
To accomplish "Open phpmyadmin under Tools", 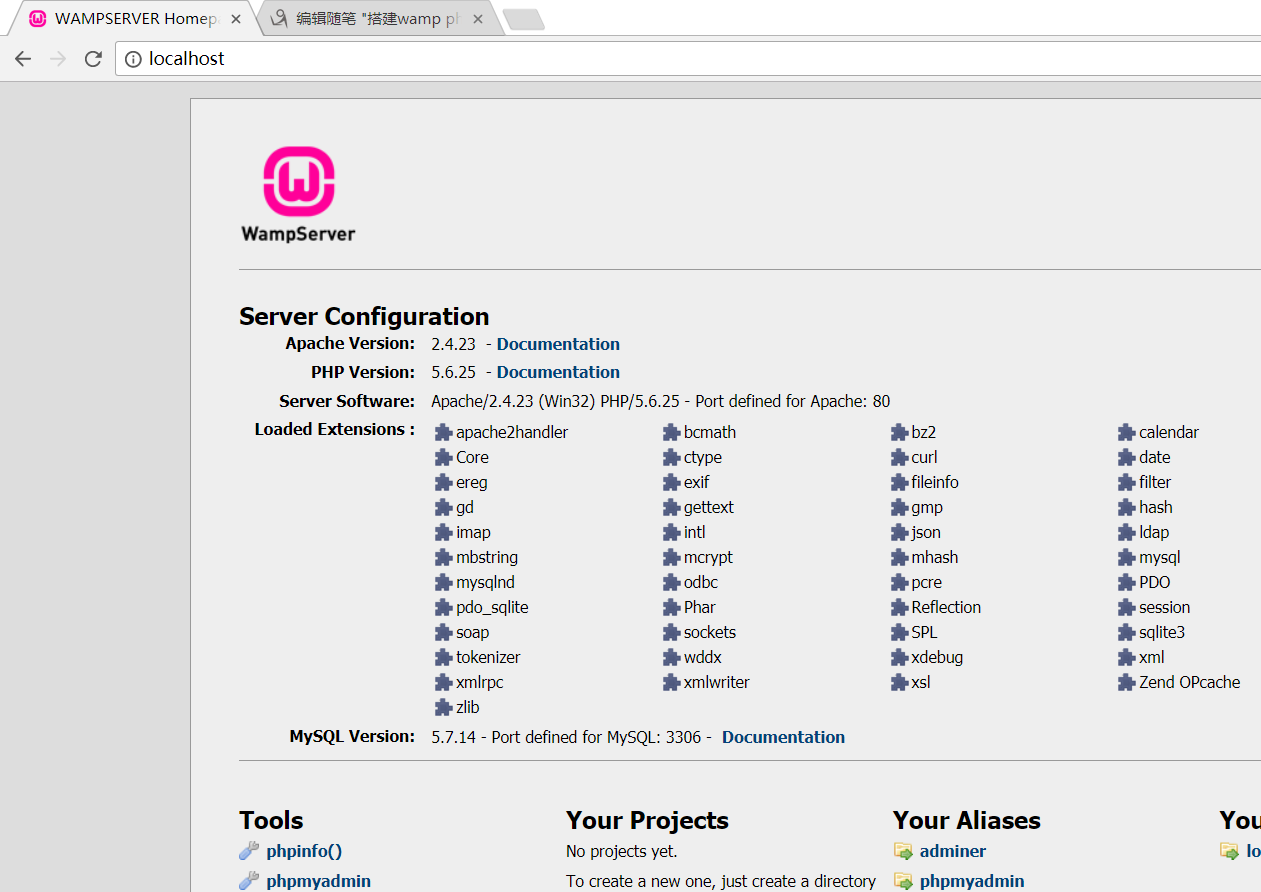I will [319, 881].
